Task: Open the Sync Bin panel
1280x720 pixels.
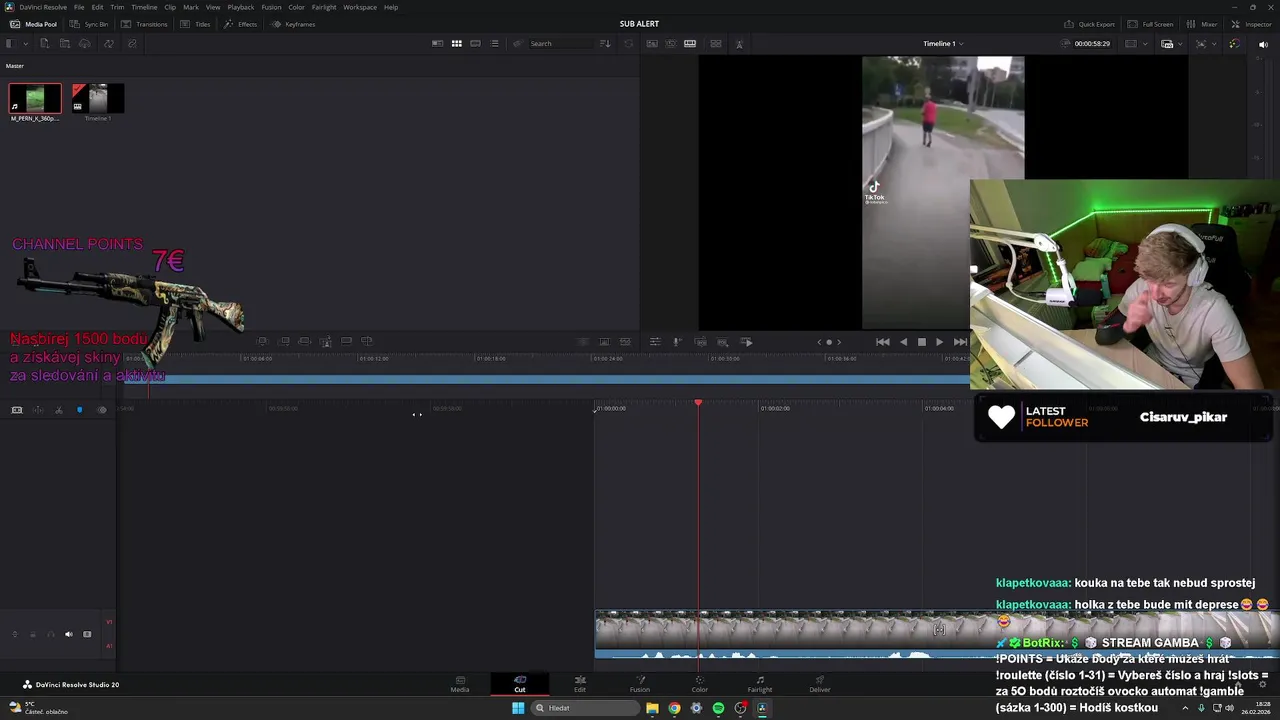Action: tap(90, 24)
